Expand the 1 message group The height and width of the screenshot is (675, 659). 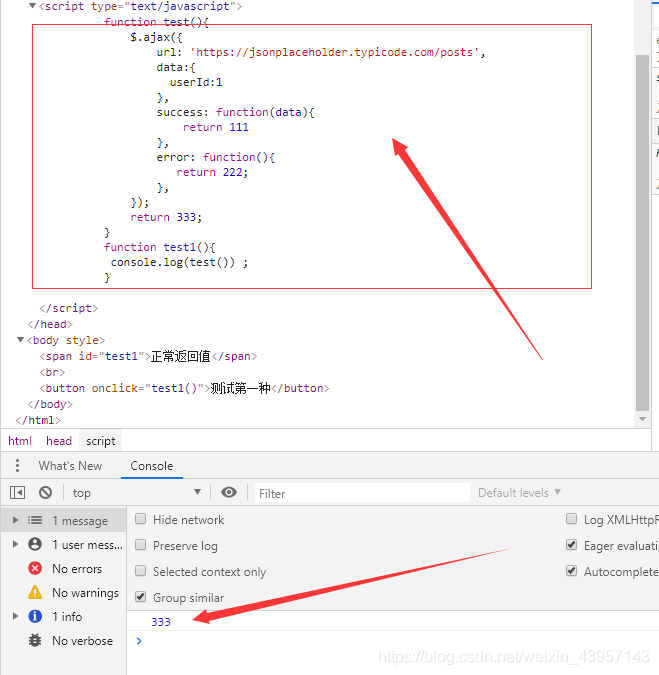point(15,520)
